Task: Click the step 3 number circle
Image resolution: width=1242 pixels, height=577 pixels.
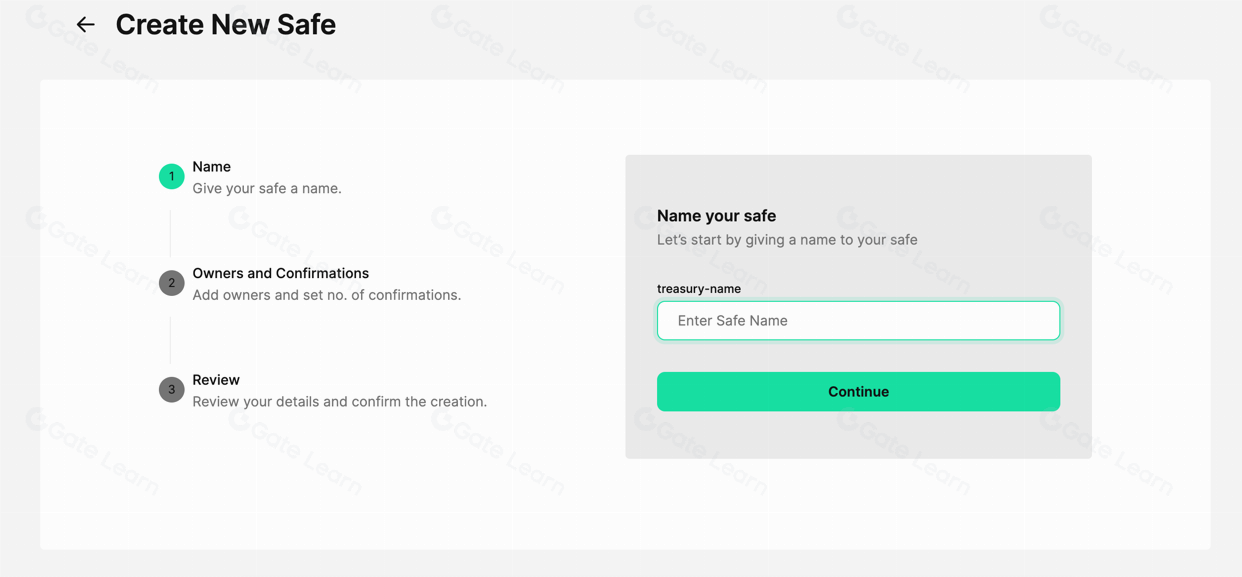Action: tap(171, 390)
